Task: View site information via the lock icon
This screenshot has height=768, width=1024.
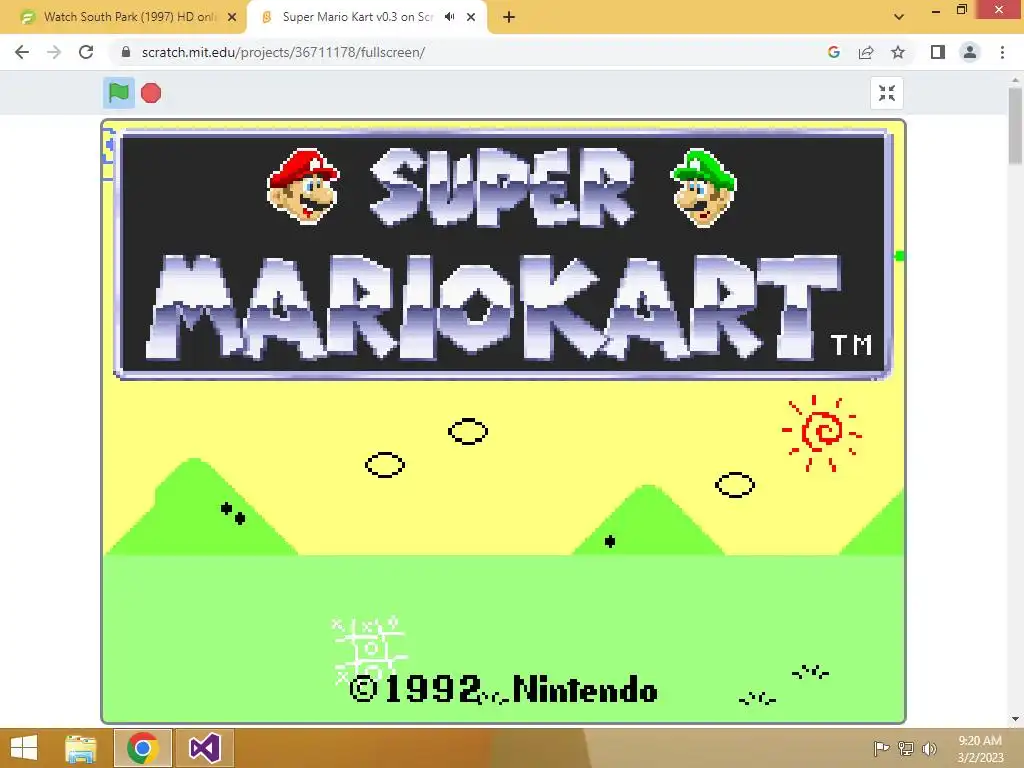Action: 126,52
